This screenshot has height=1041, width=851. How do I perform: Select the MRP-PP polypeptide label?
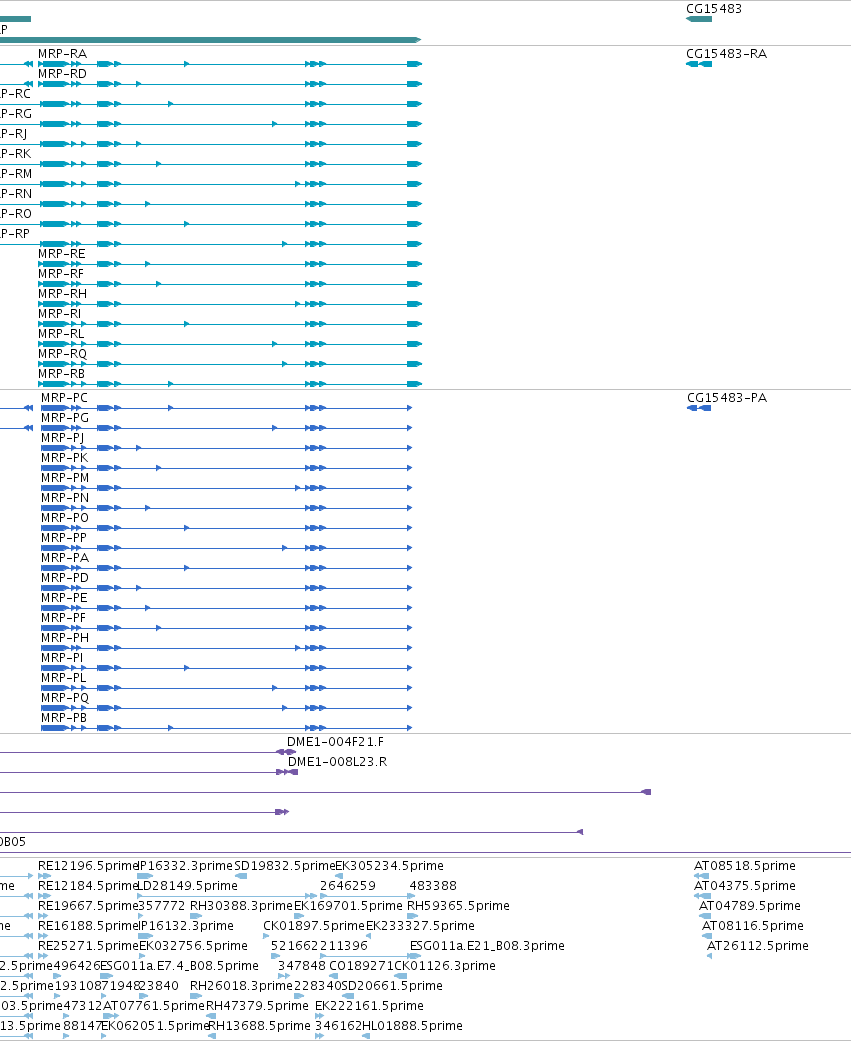point(64,537)
